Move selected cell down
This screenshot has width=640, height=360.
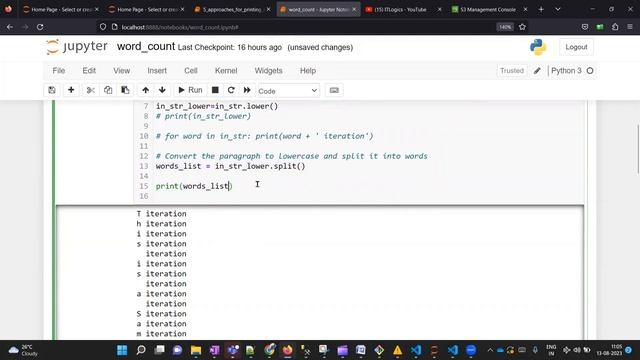pyautogui.click(x=162, y=90)
